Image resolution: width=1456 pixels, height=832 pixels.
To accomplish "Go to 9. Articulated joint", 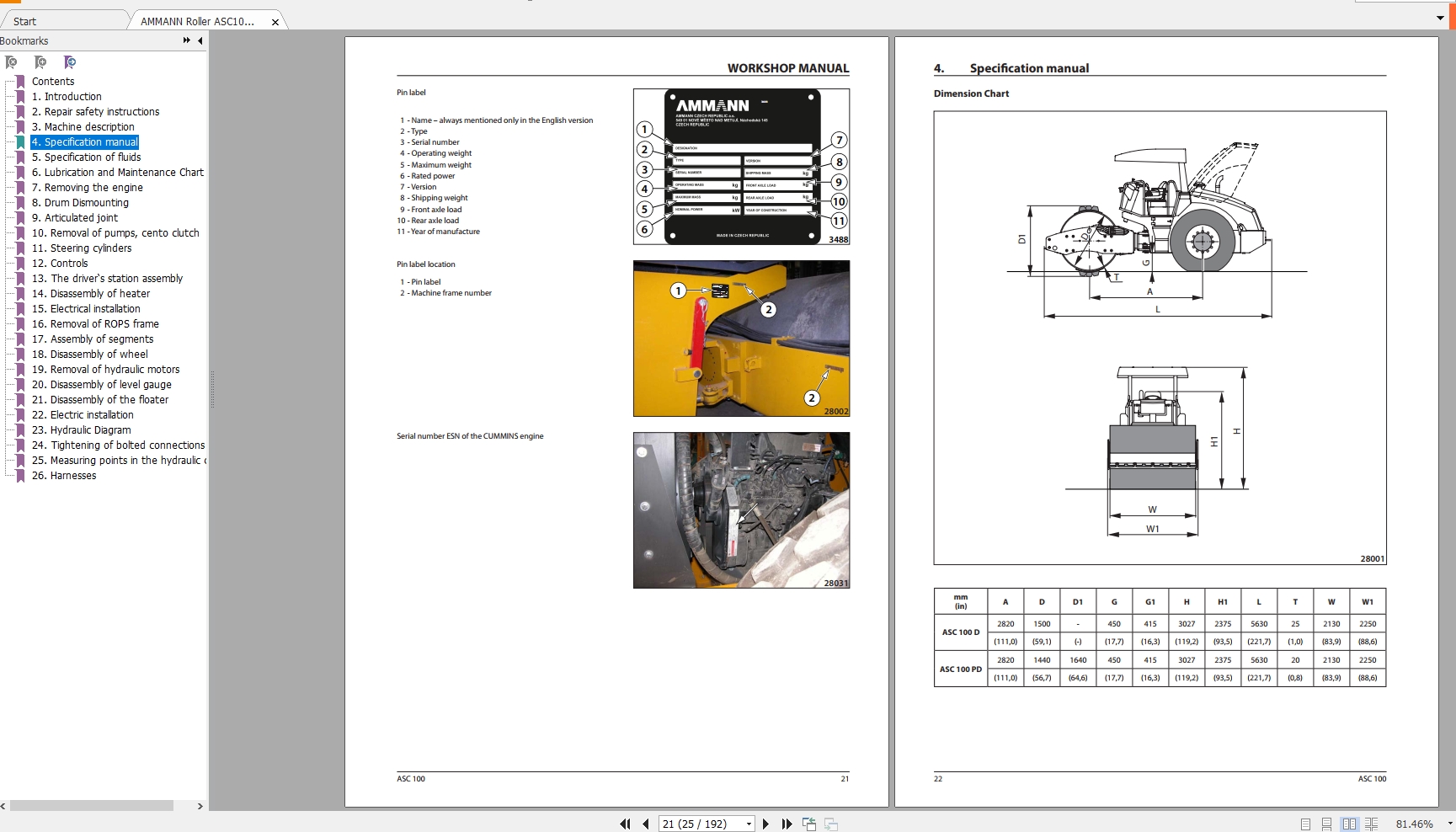I will [75, 218].
